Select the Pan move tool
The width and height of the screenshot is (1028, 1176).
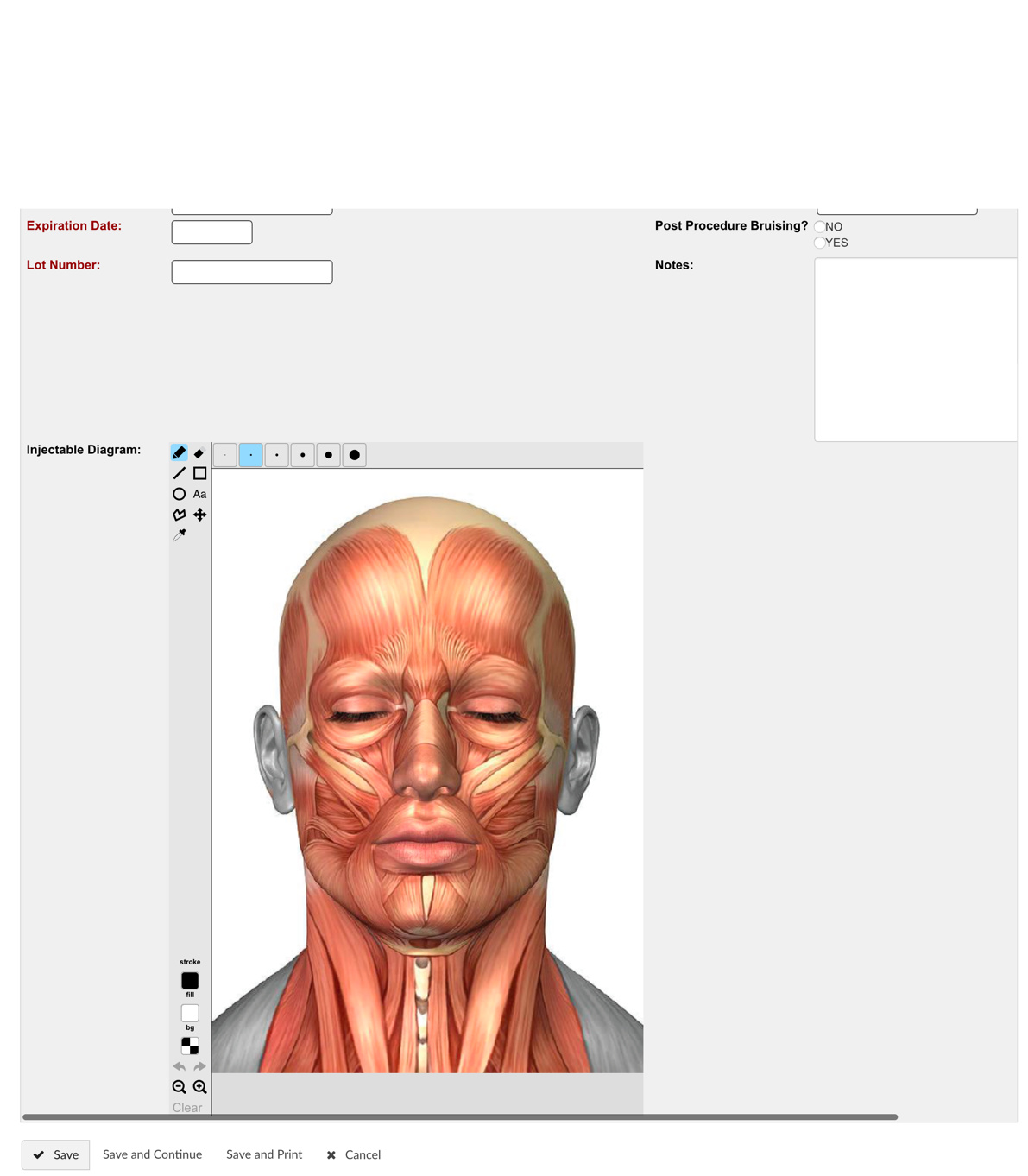[199, 515]
